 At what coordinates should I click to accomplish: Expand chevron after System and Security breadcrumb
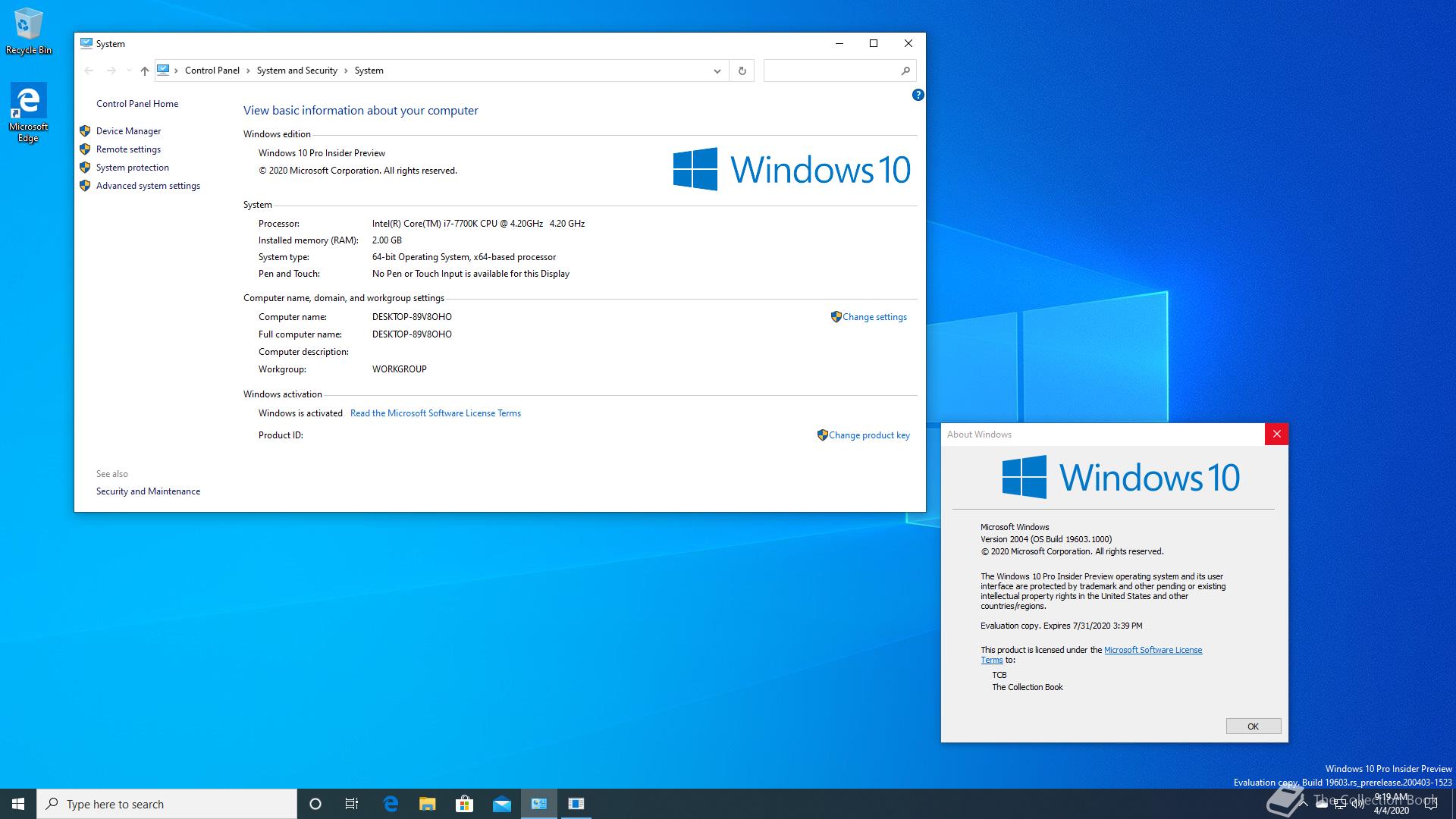[x=346, y=71]
